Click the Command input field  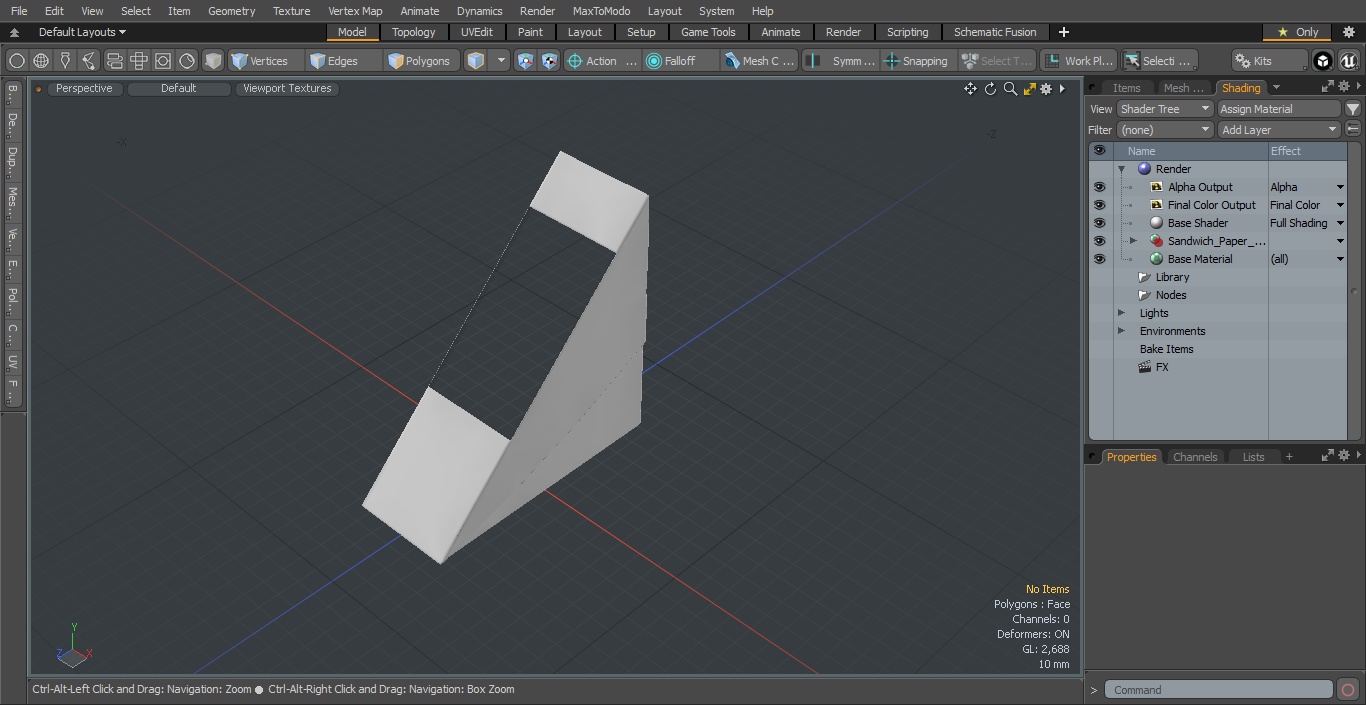1219,690
